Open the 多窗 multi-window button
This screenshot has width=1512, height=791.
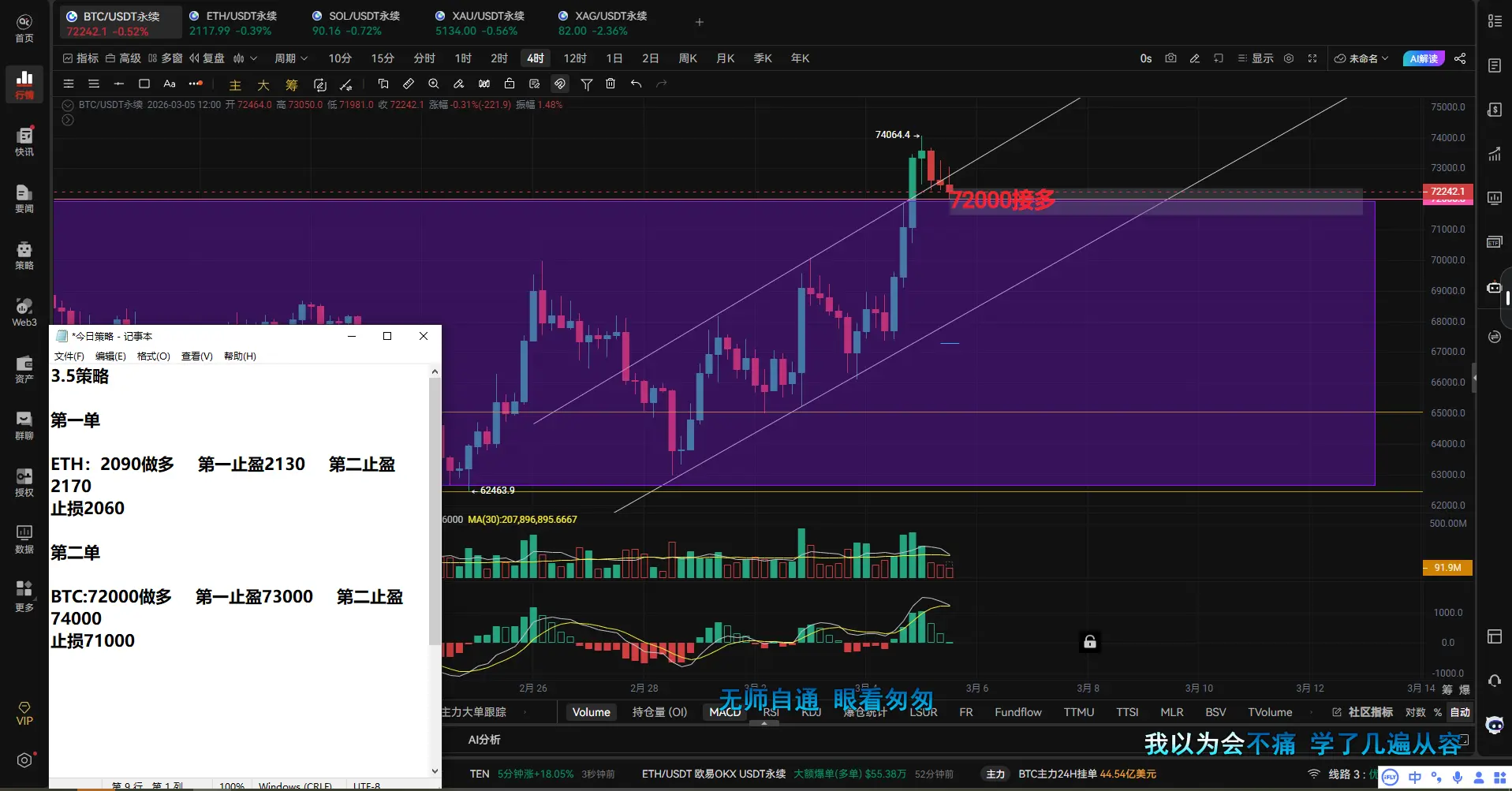tap(166, 58)
